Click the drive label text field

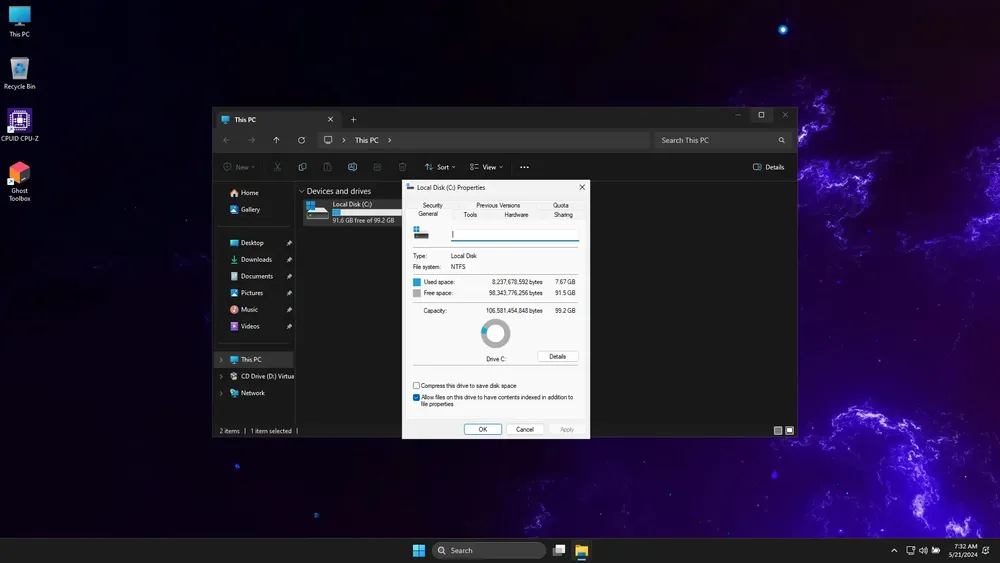[515, 235]
